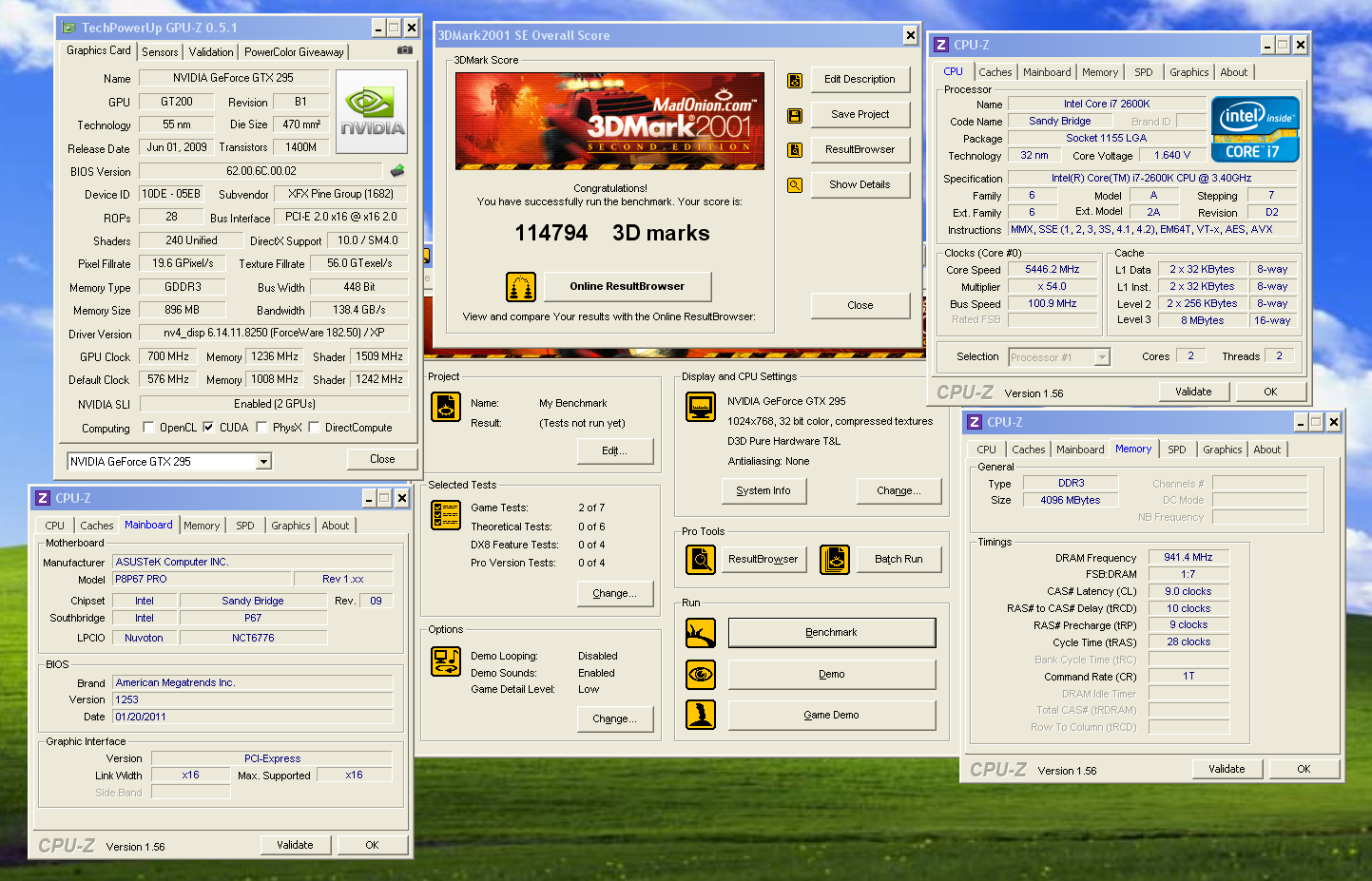Open the GPU selection dropdown in GPU-Z

[x=264, y=462]
